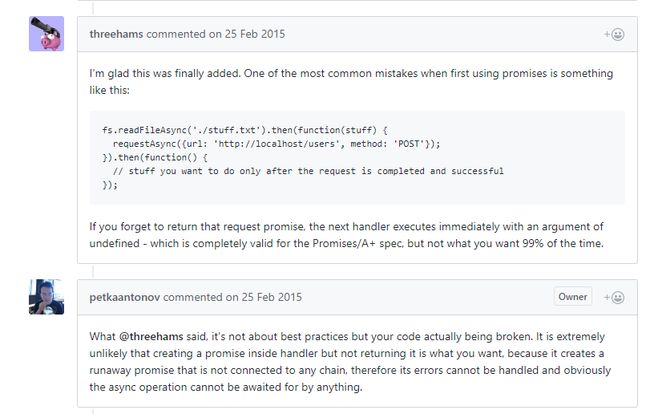The image size is (650, 414).
Task: Click the @threehams mention link
Action: [151, 336]
